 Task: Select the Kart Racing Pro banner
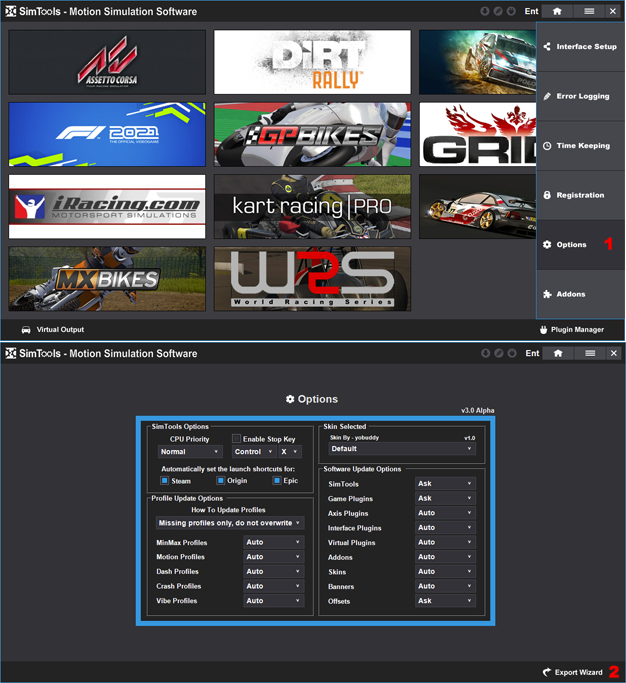312,207
